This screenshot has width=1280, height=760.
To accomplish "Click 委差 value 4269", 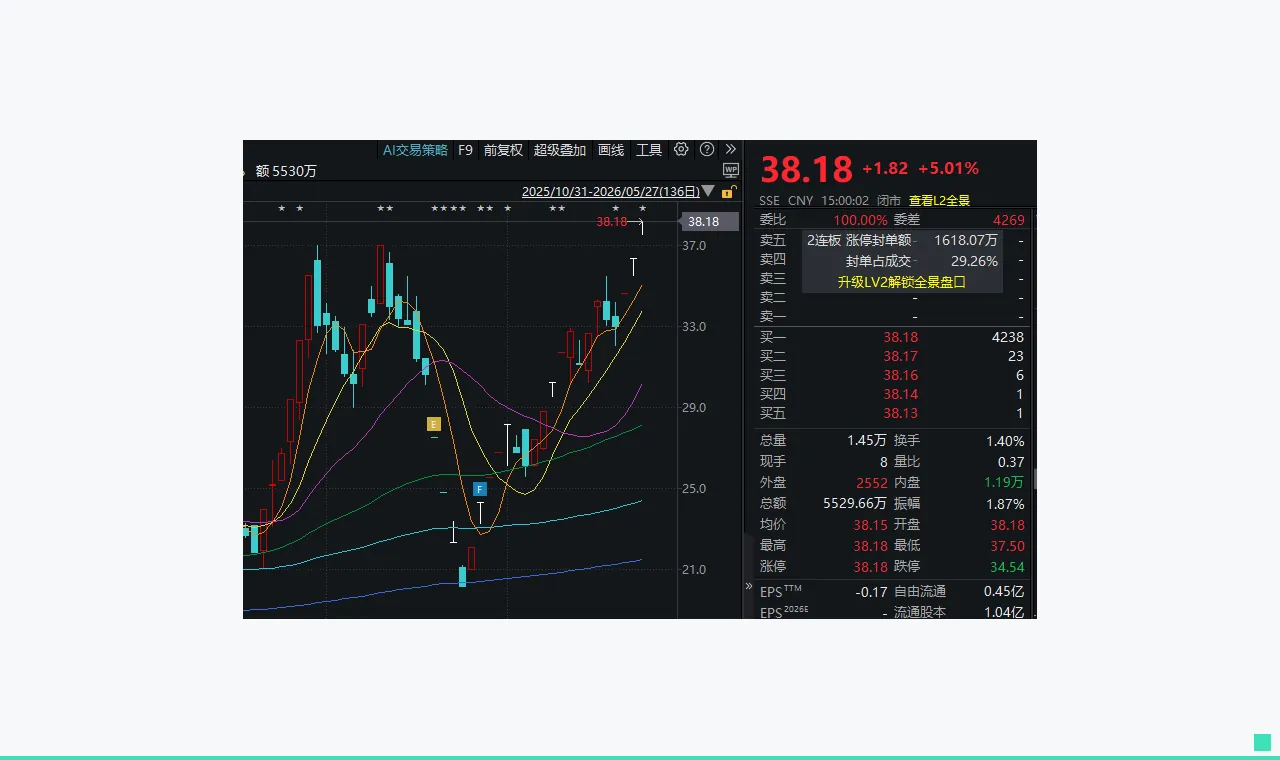I will point(1008,220).
